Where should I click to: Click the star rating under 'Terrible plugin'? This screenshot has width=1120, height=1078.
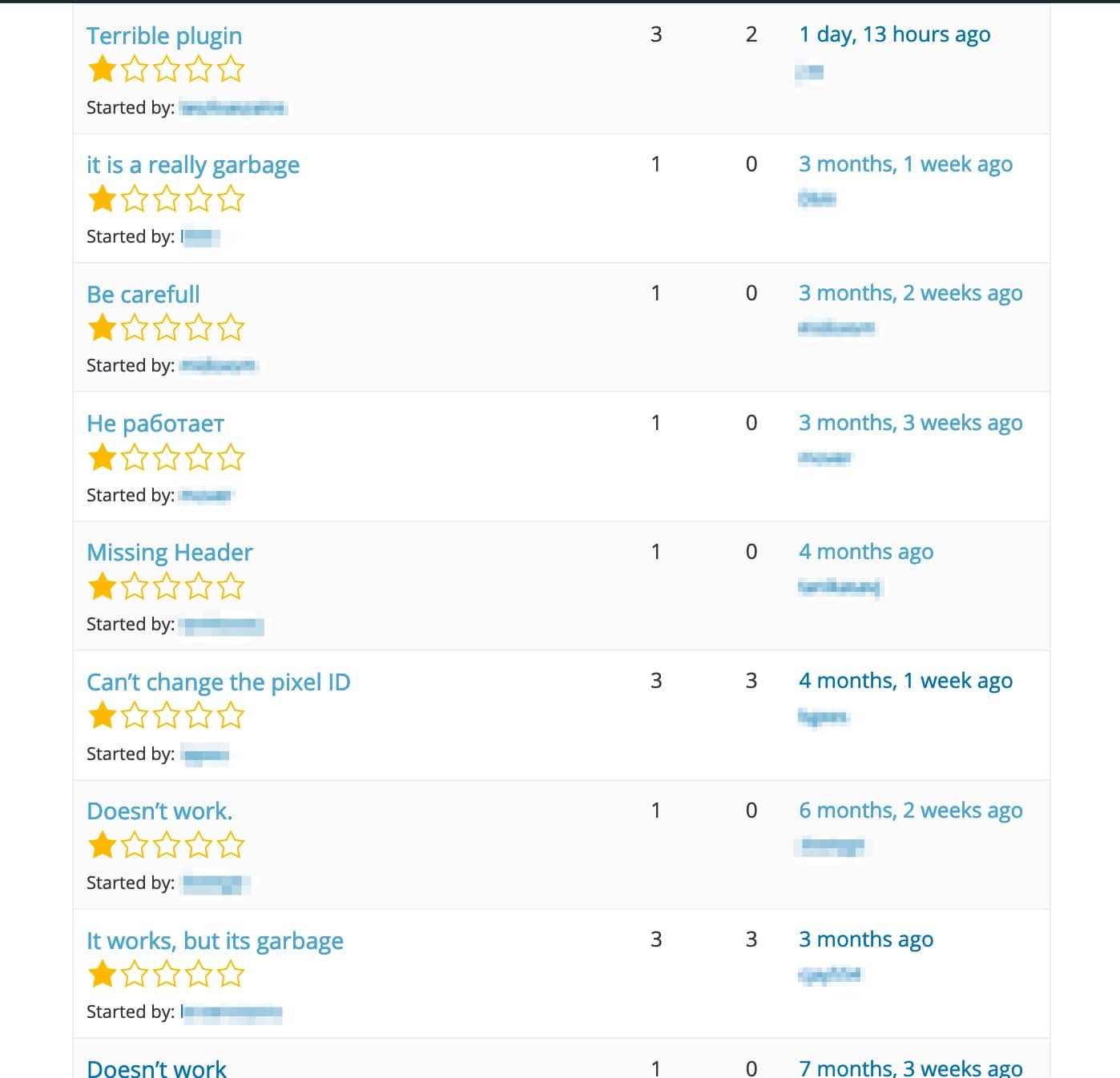(166, 70)
